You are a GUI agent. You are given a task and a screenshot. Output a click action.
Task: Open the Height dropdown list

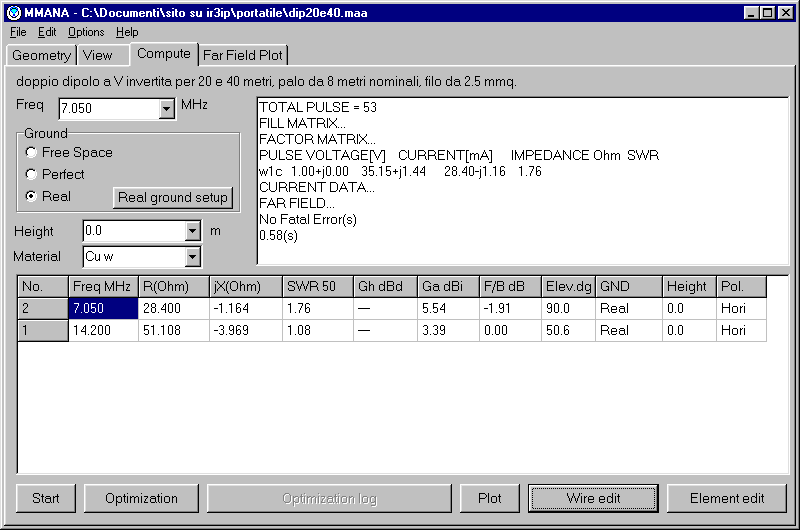193,232
